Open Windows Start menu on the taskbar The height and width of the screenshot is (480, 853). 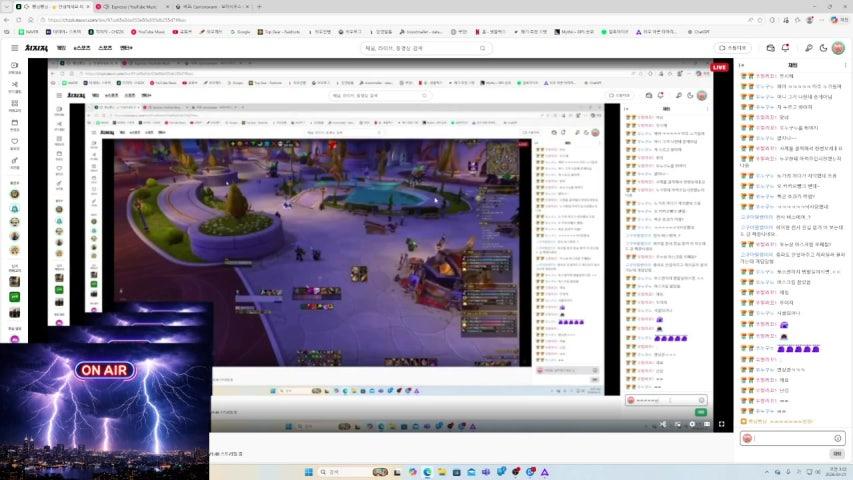pyautogui.click(x=308, y=472)
